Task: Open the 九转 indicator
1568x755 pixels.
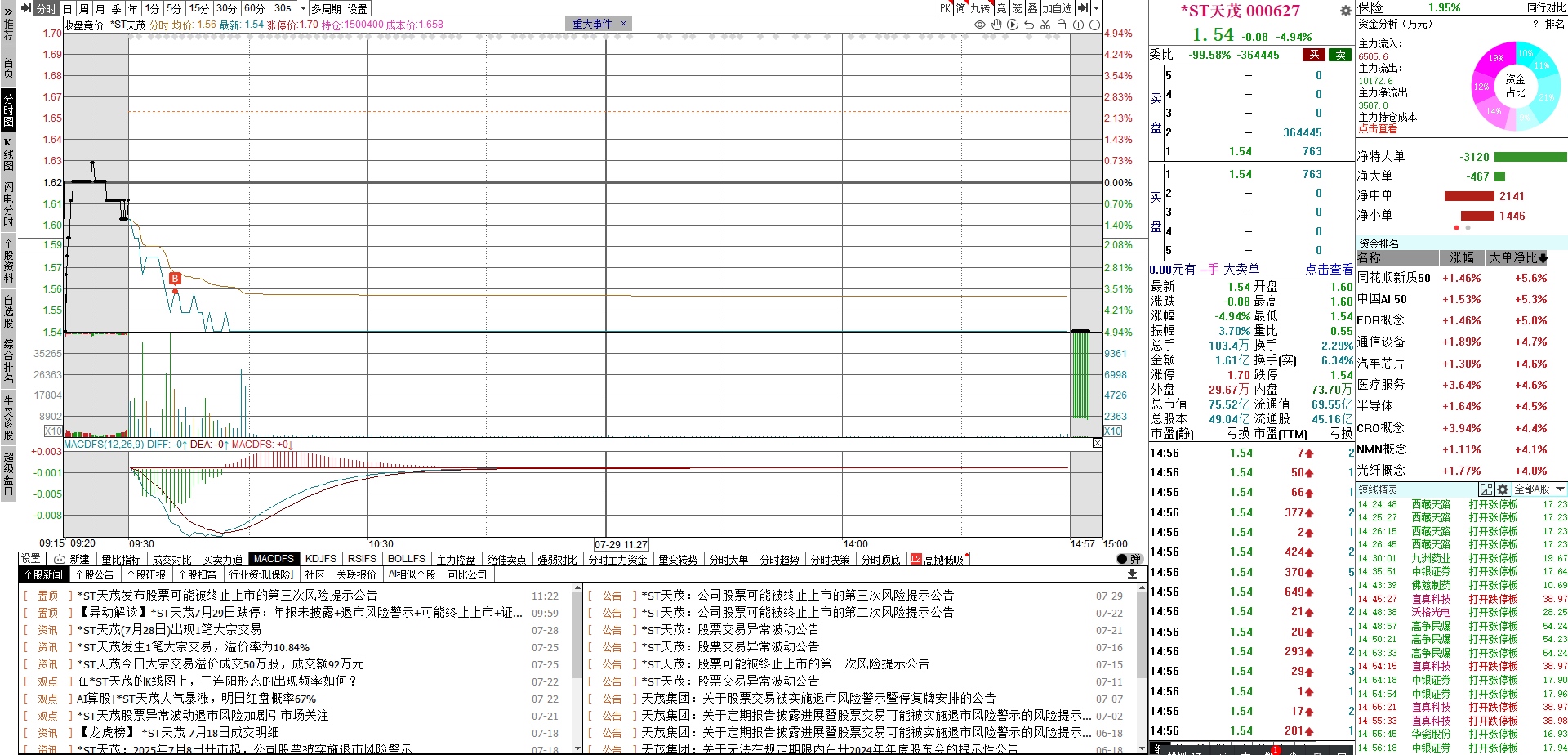Action: 981,8
